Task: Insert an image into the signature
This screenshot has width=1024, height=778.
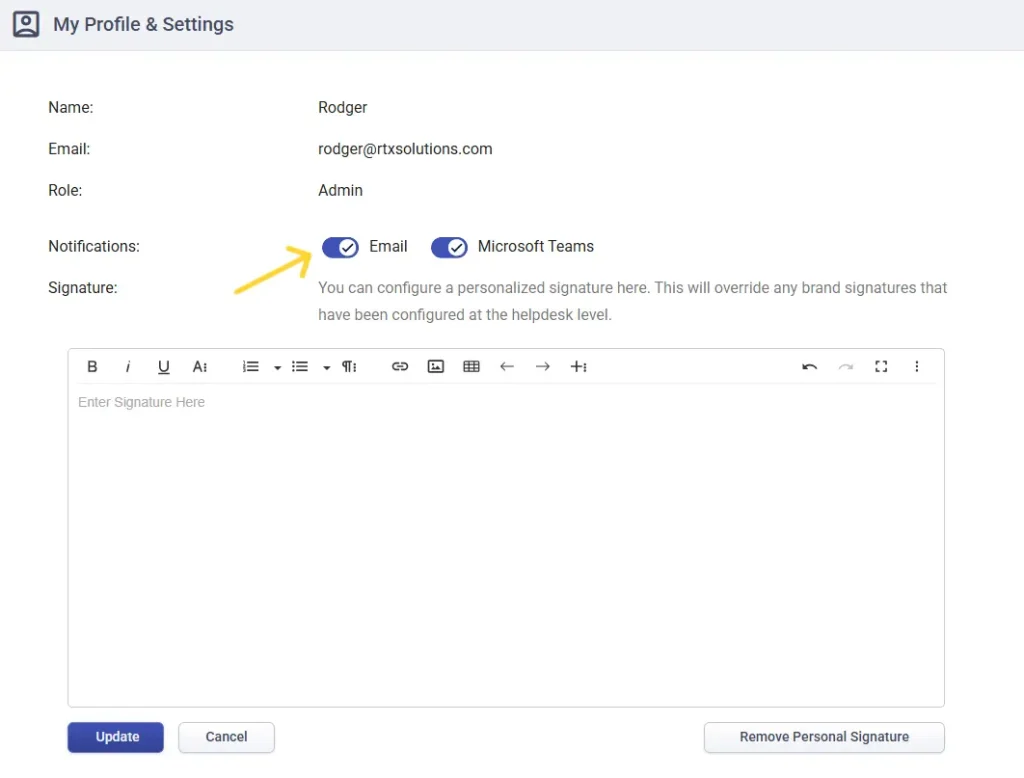Action: coord(436,367)
